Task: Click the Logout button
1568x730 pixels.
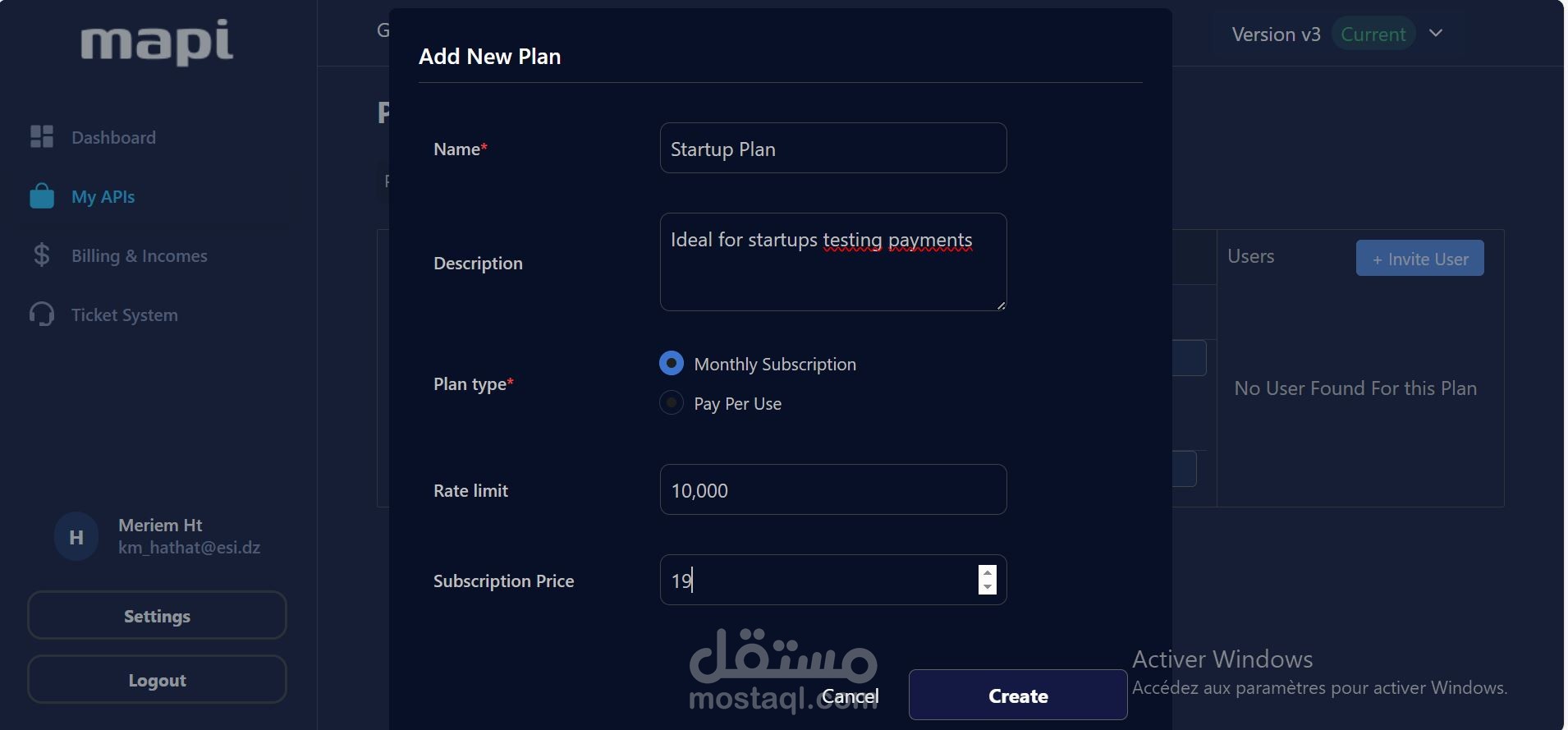Action: coord(157,680)
